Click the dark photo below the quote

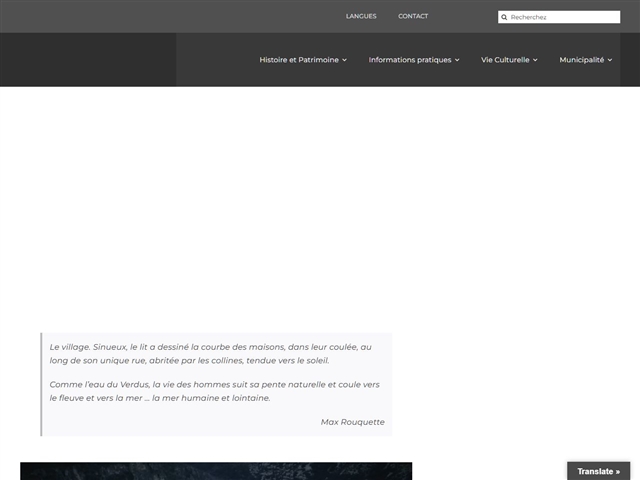216,470
